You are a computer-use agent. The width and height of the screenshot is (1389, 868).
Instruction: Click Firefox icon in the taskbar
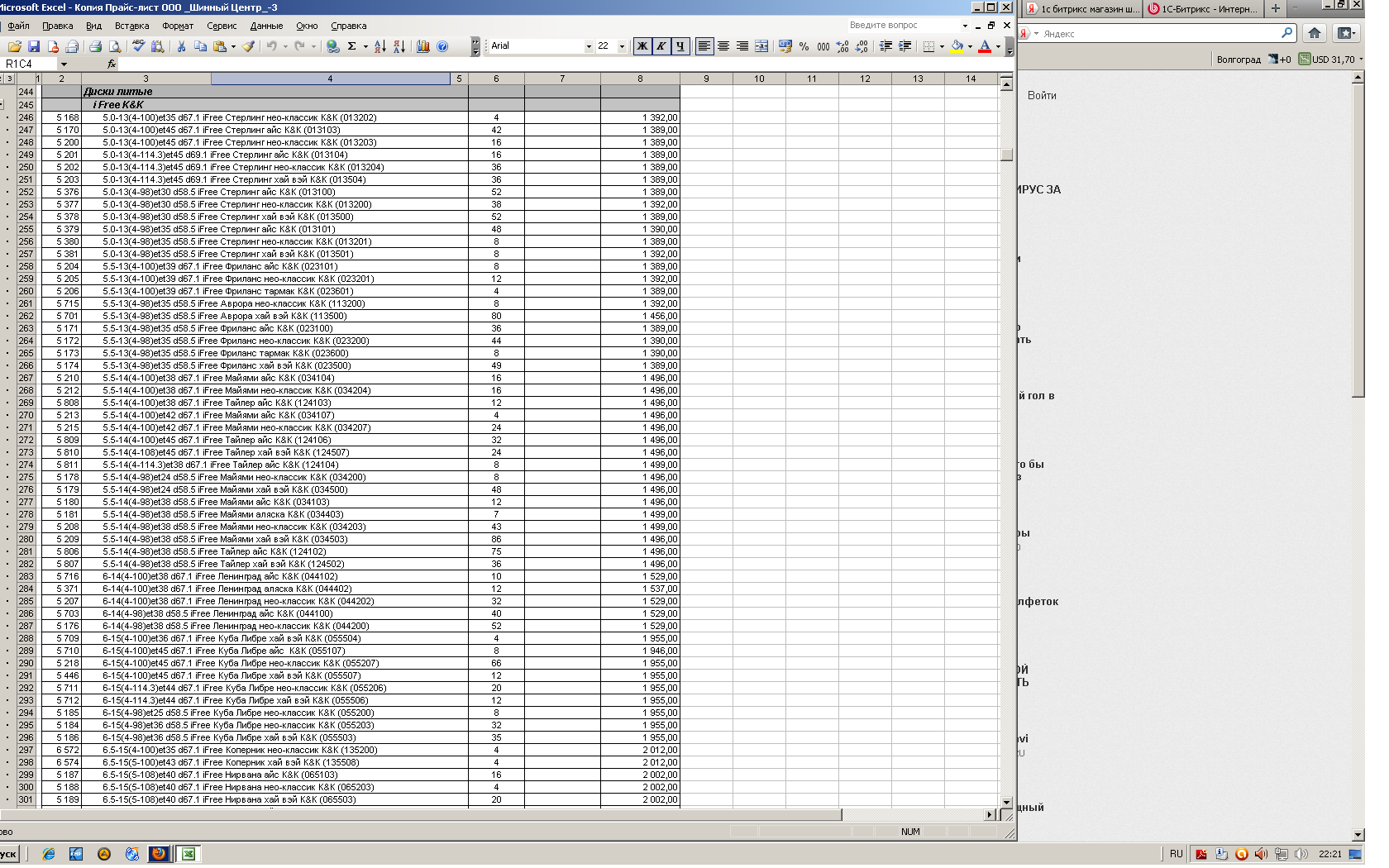click(x=159, y=854)
